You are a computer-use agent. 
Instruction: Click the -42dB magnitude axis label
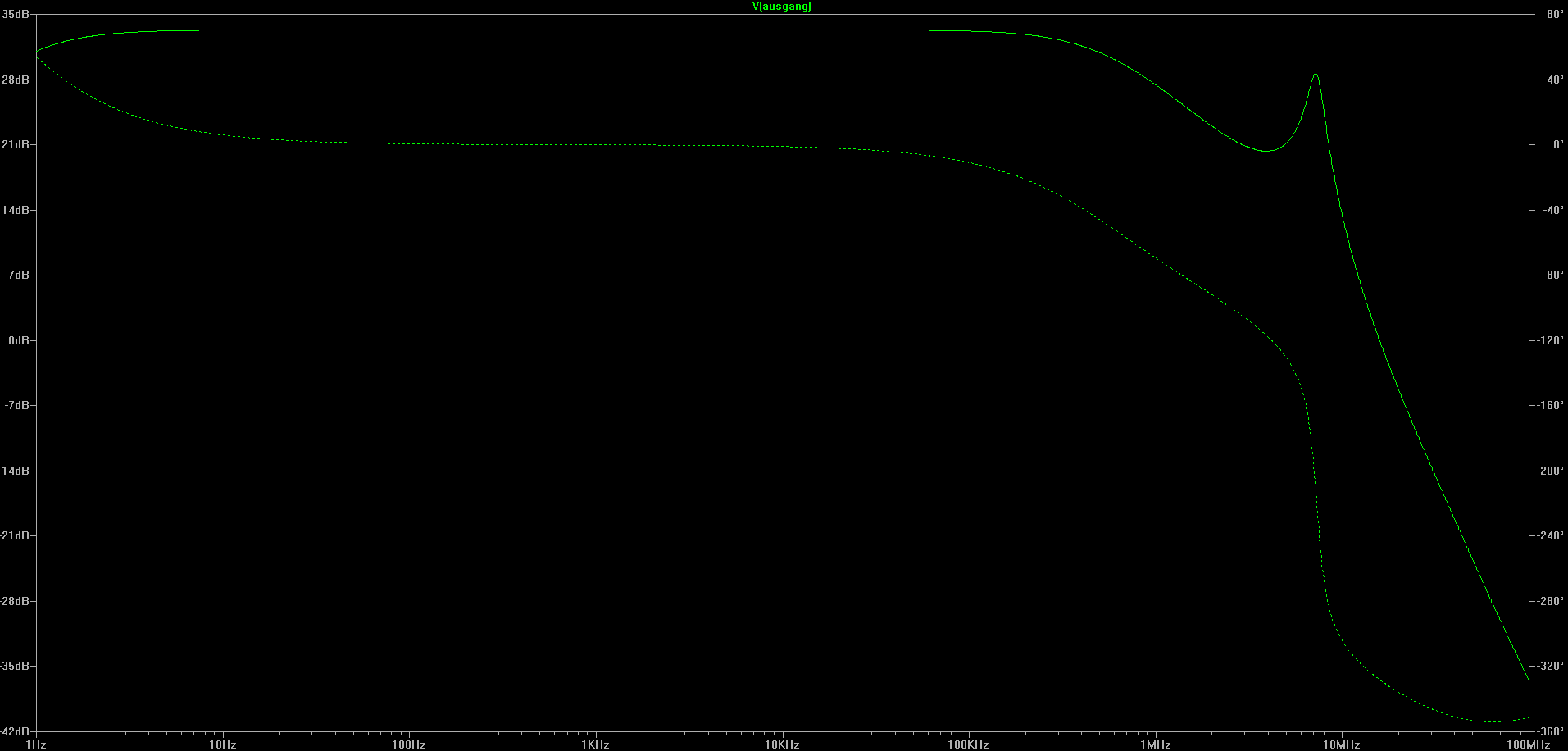point(15,731)
